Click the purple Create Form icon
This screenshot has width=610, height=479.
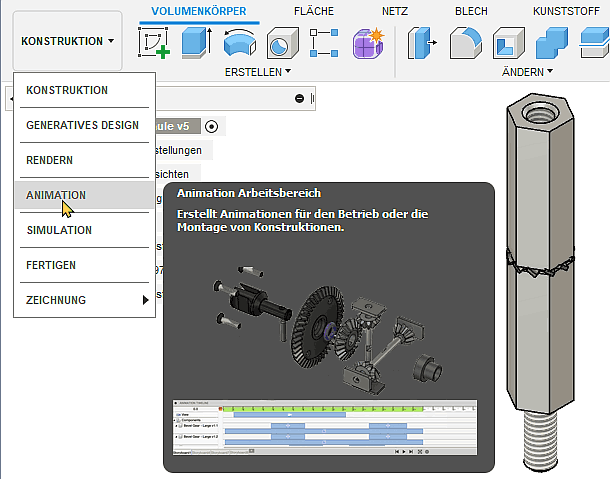point(368,44)
